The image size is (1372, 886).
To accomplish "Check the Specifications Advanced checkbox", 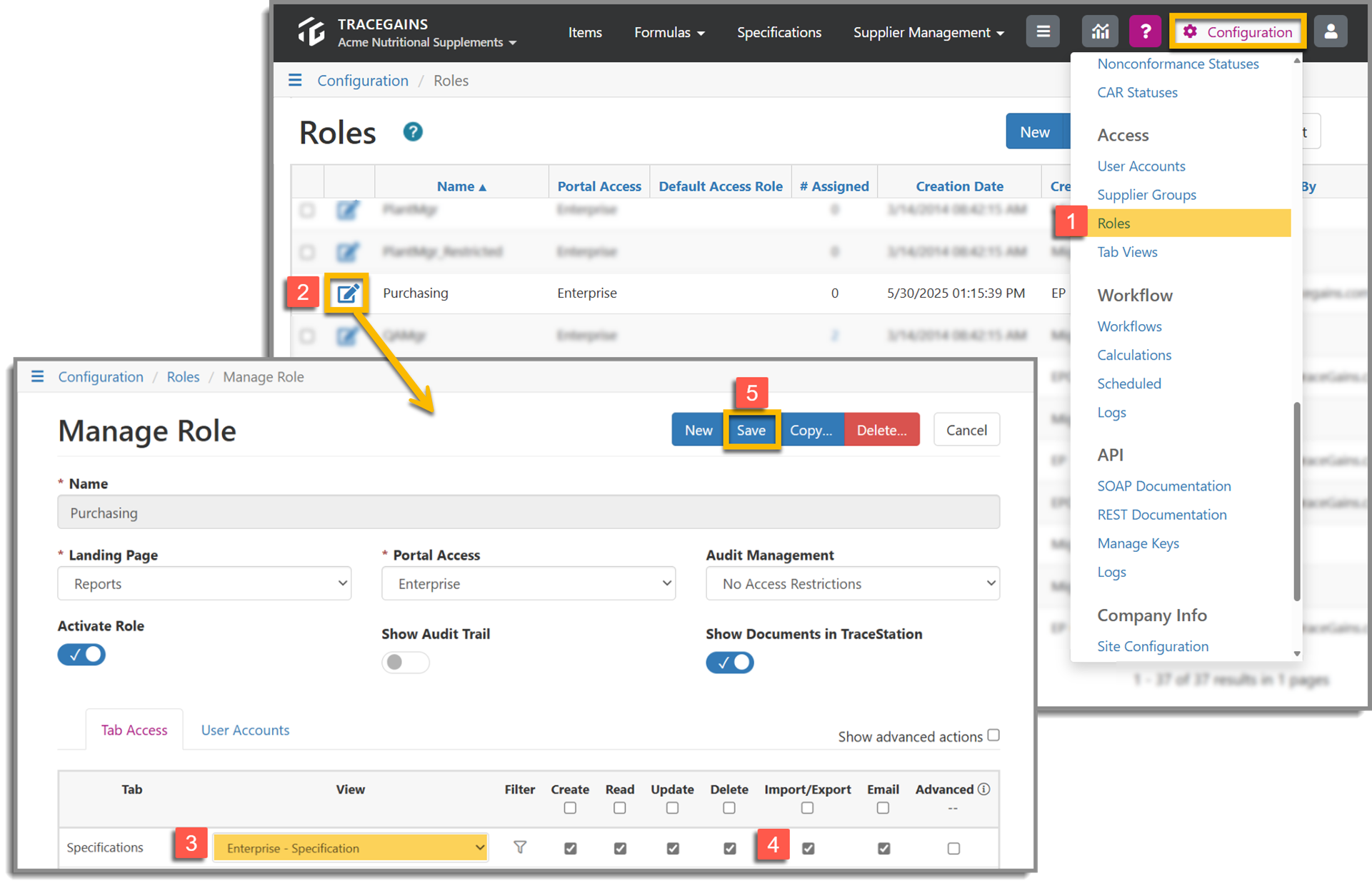I will pyautogui.click(x=953, y=848).
